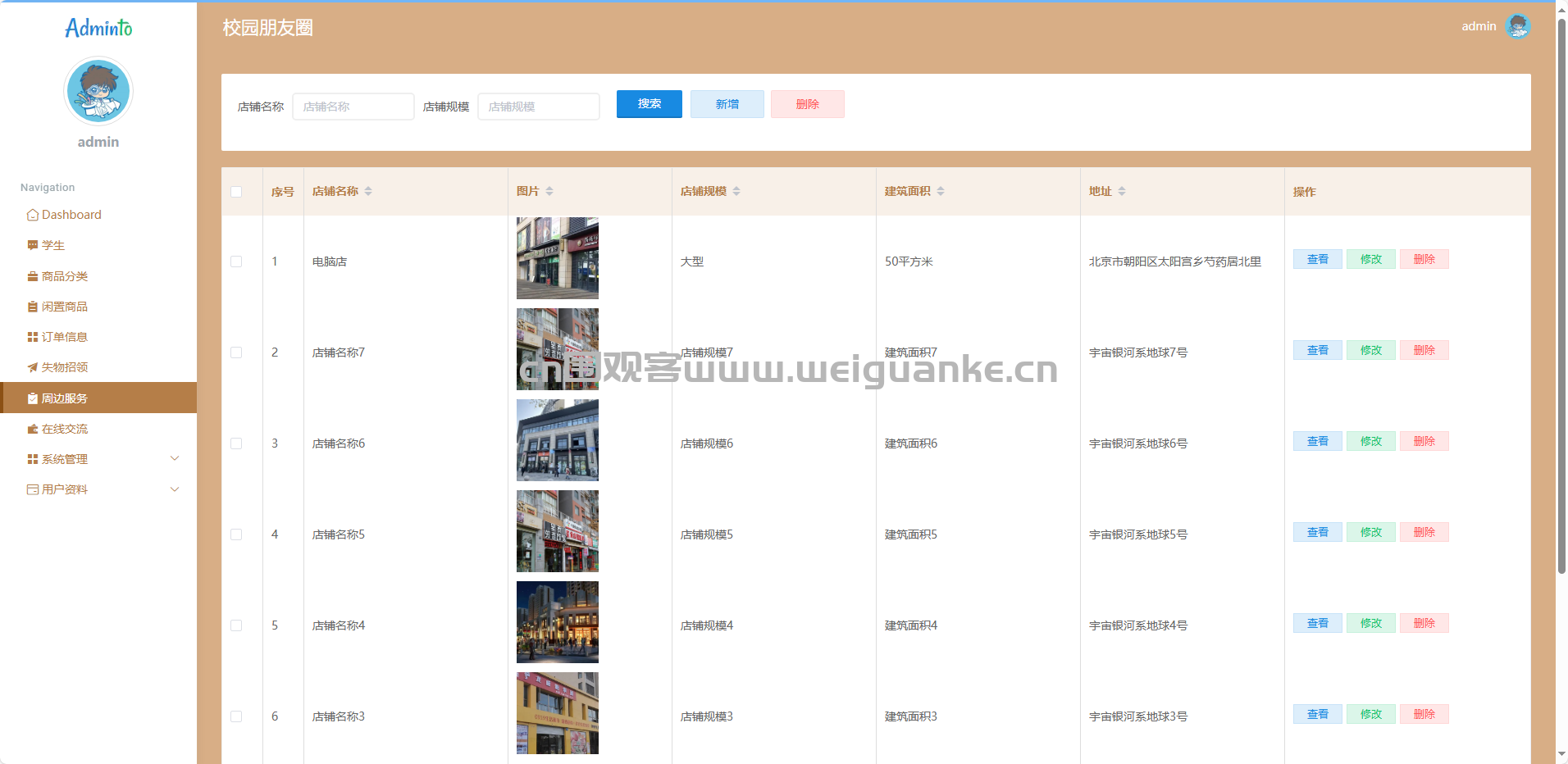This screenshot has height=764, width=1568.
Task: Open the 订单信息 menu item
Action: point(98,337)
